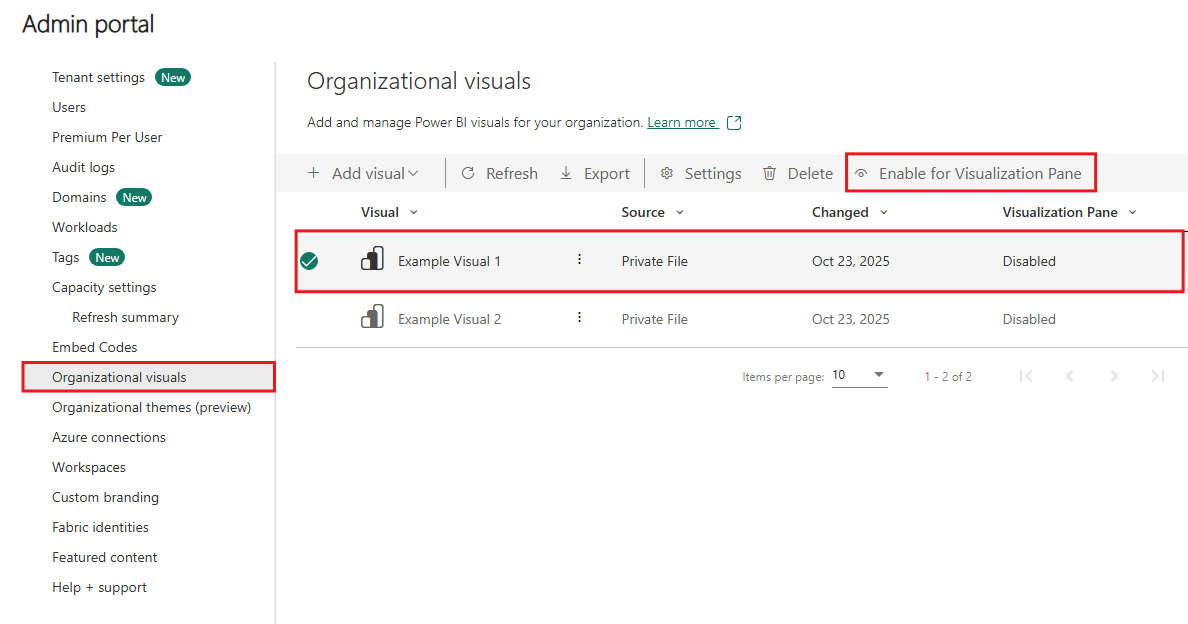Deselect Example Visual 1's green checkmark
This screenshot has width=1188, height=624.
pos(309,260)
